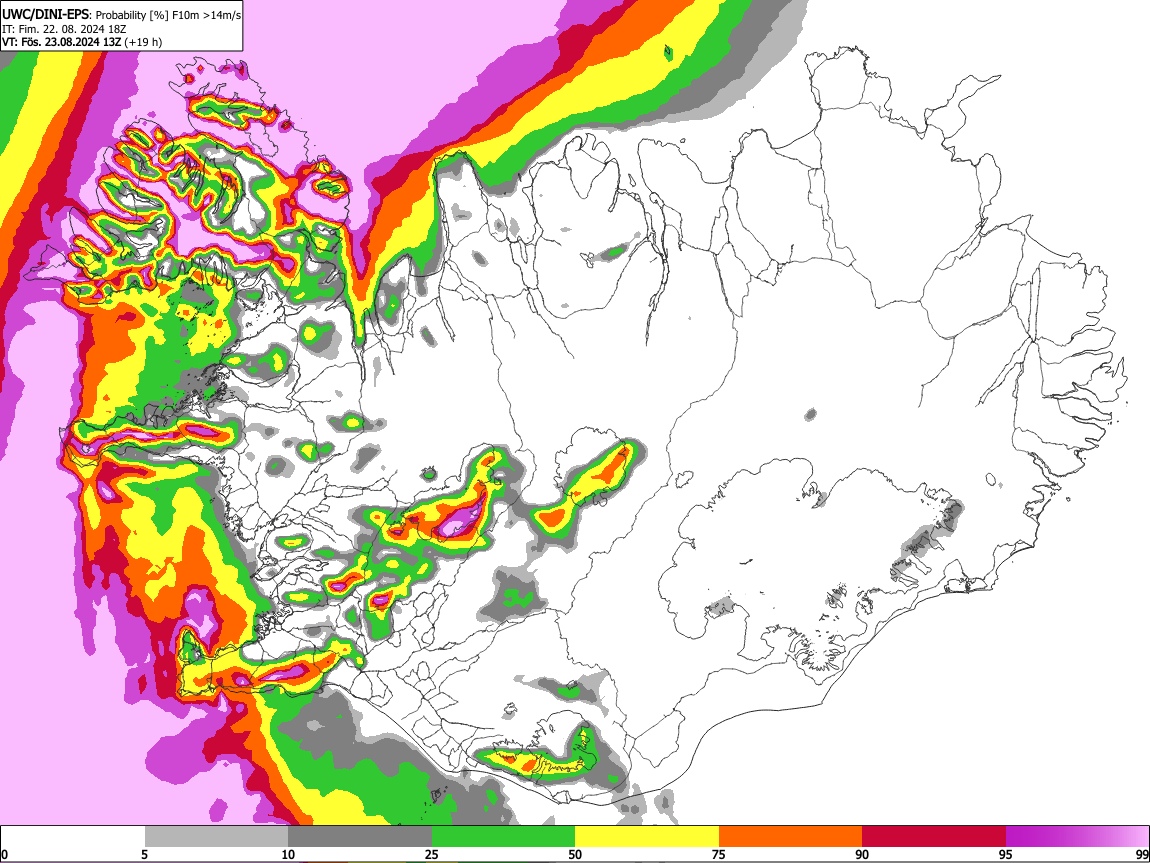The width and height of the screenshot is (1150, 863).
Task: Select the red 90-95% legend segment
Action: 934,837
